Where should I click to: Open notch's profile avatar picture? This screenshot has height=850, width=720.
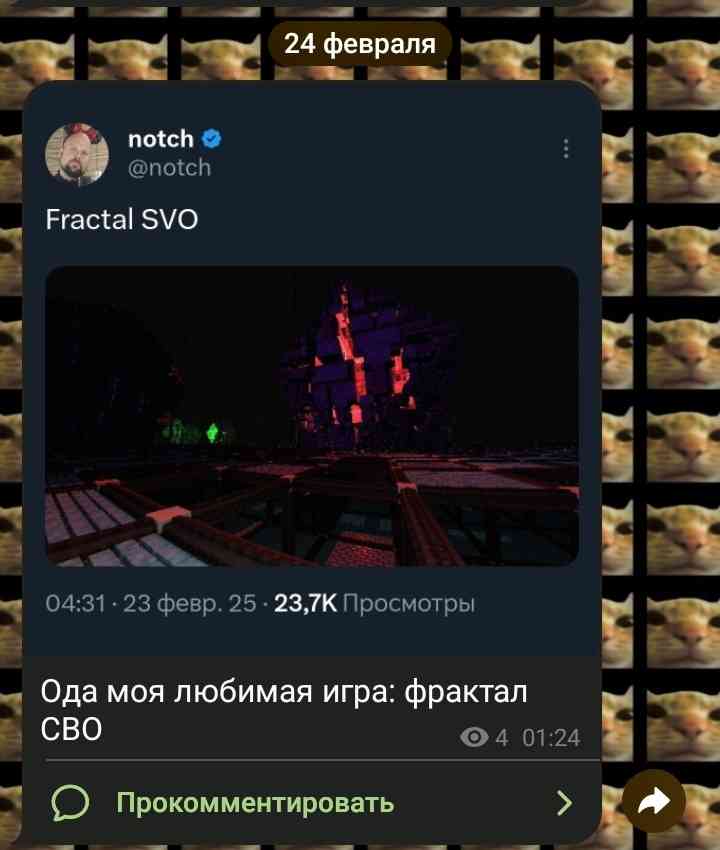click(77, 154)
